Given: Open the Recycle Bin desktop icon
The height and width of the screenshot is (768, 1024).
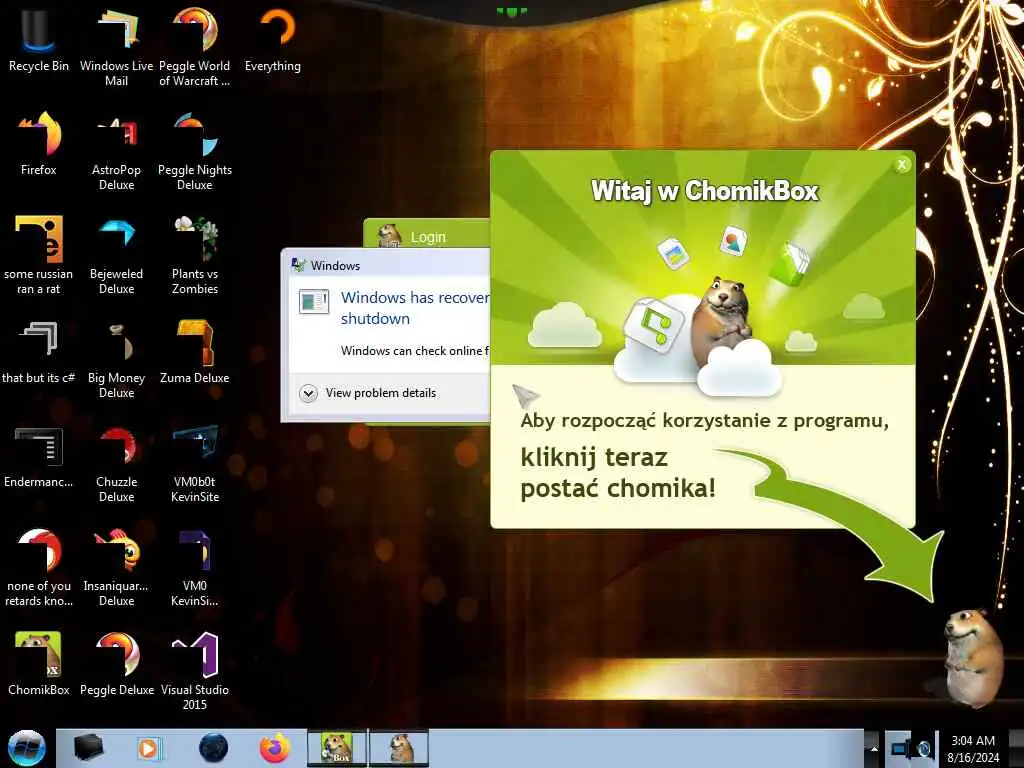Looking at the screenshot, I should [39, 40].
